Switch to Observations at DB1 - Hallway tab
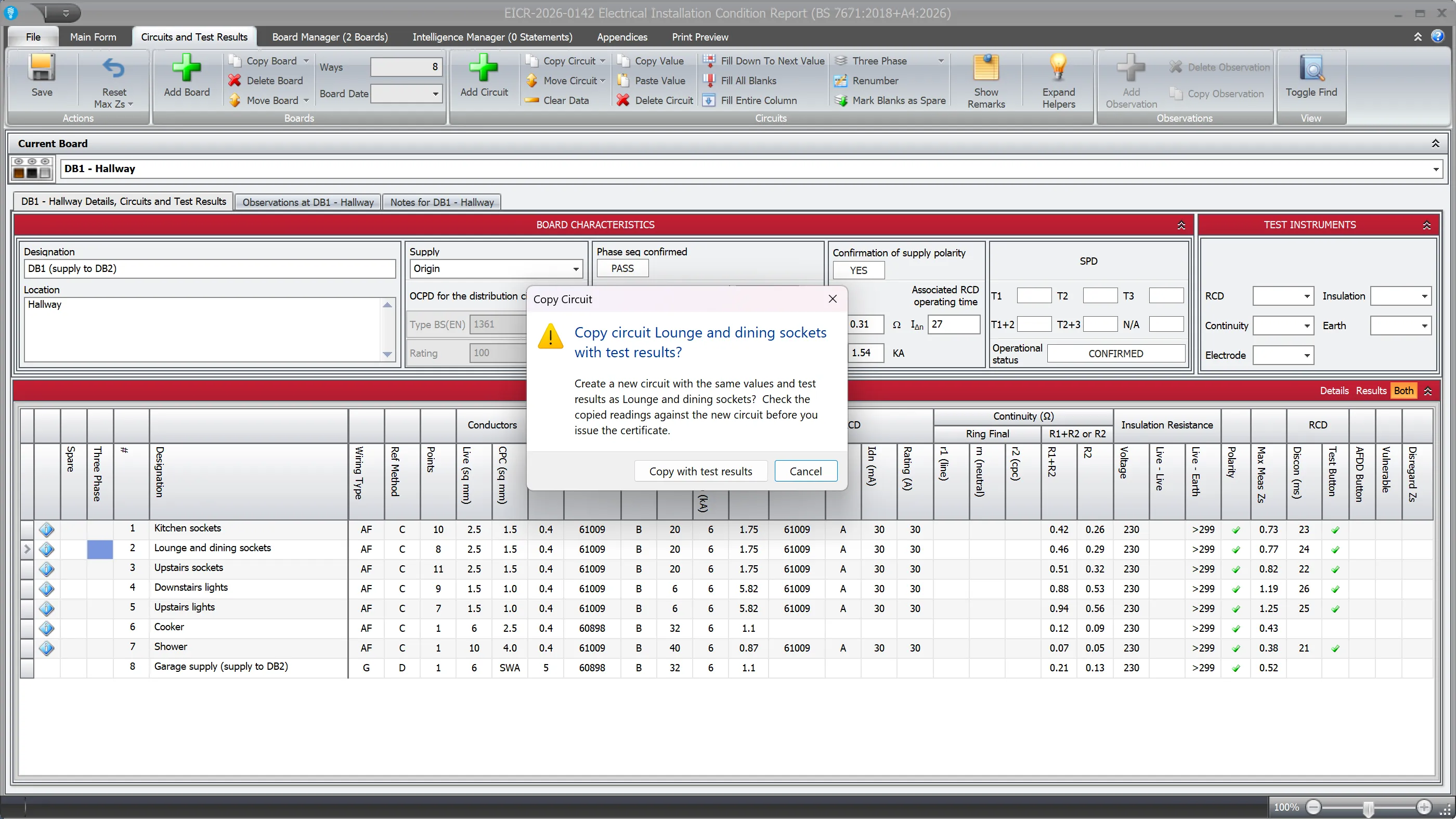The height and width of the screenshot is (819, 1456). 307,202
